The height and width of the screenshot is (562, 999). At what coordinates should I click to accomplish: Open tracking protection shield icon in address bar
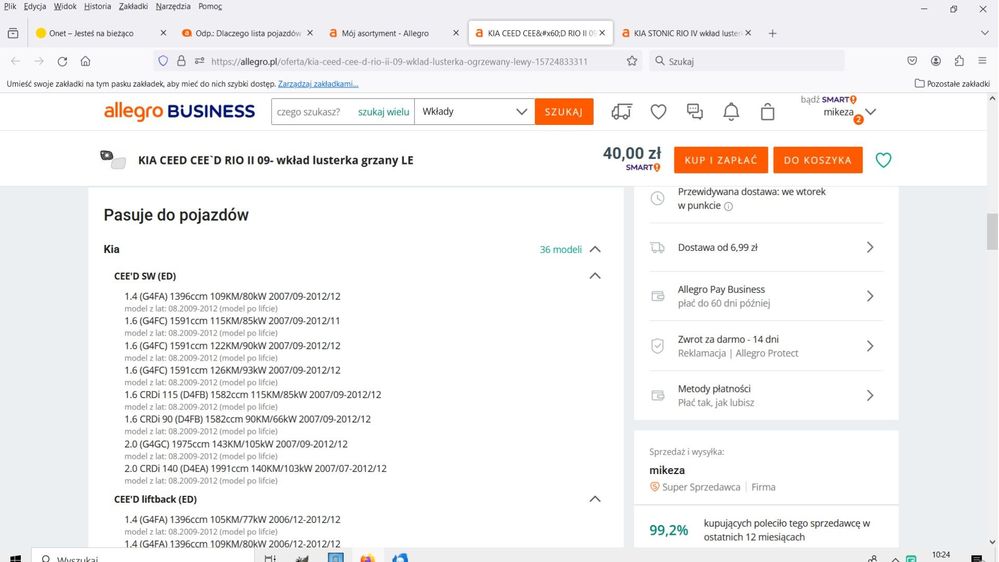163,61
